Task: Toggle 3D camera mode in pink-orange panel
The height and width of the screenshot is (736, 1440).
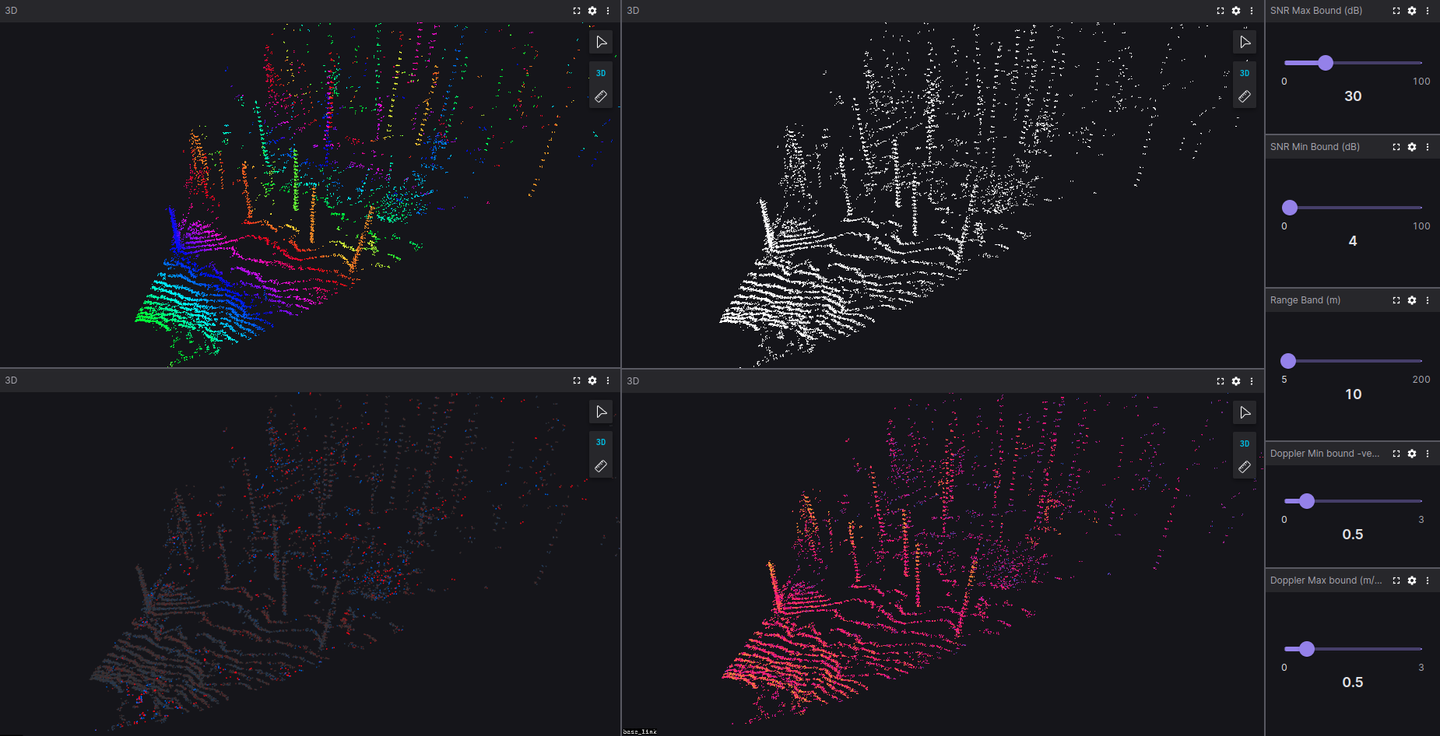Action: 1244,443
